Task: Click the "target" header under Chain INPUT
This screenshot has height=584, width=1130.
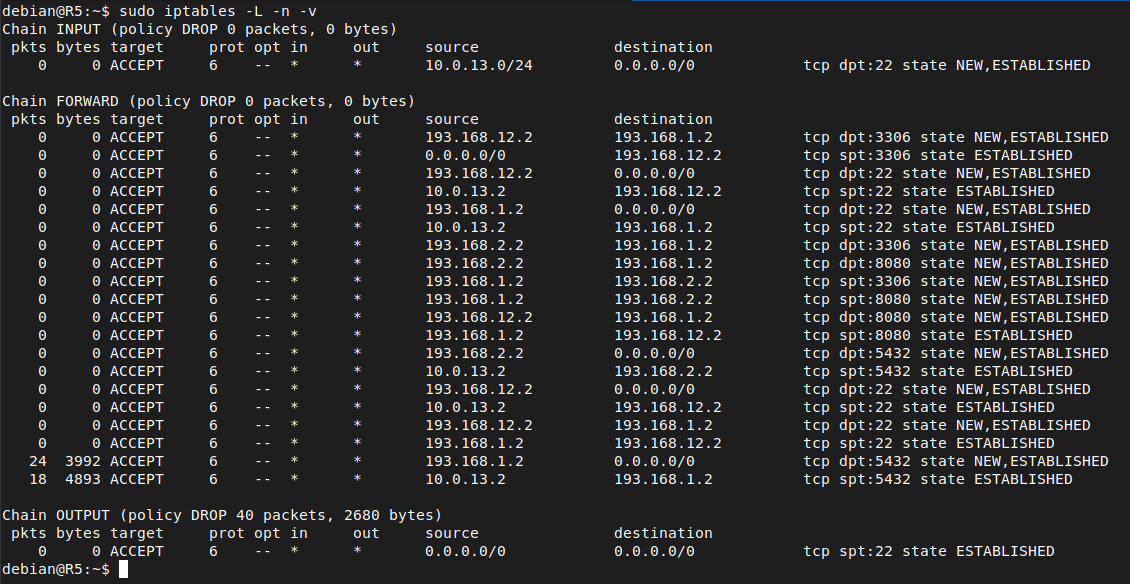Action: coord(137,47)
